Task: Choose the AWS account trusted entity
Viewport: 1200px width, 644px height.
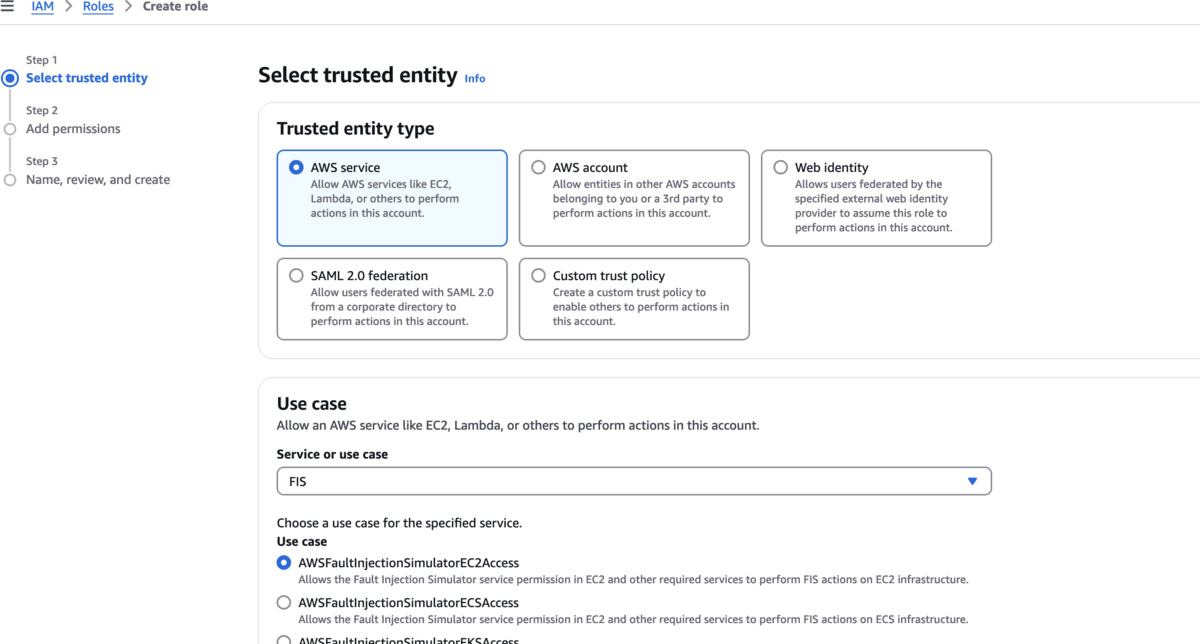Action: [538, 168]
